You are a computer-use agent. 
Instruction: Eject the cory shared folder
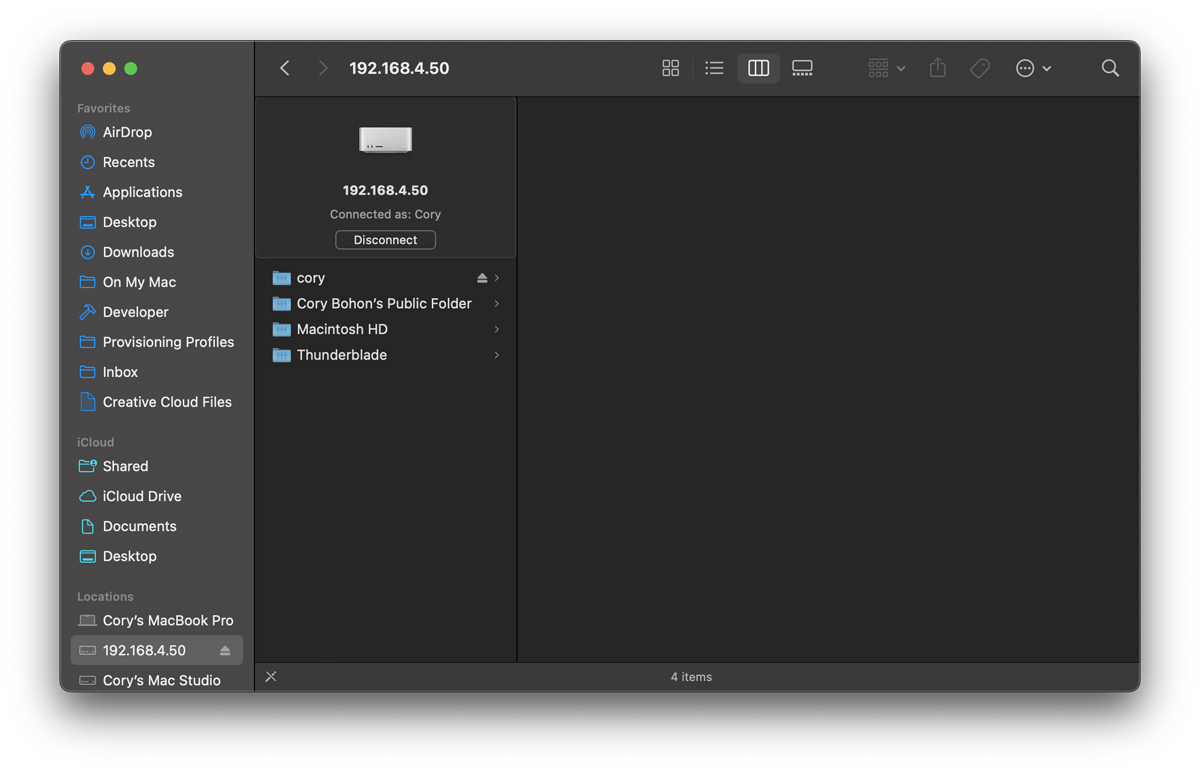point(481,277)
